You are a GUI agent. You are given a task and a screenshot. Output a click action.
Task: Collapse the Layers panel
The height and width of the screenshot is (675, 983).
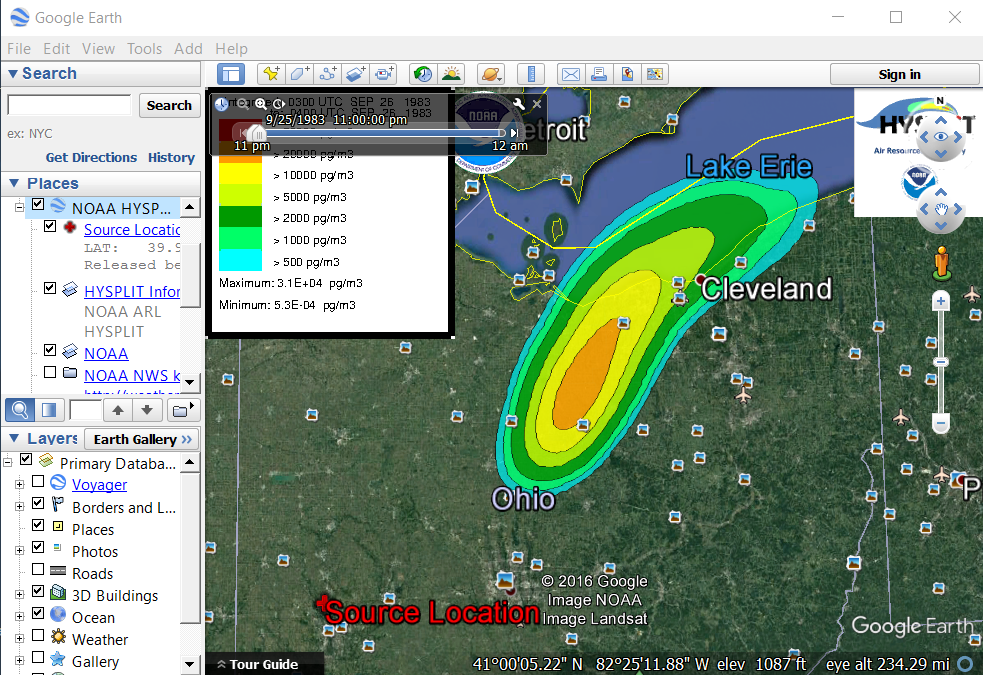click(14, 438)
